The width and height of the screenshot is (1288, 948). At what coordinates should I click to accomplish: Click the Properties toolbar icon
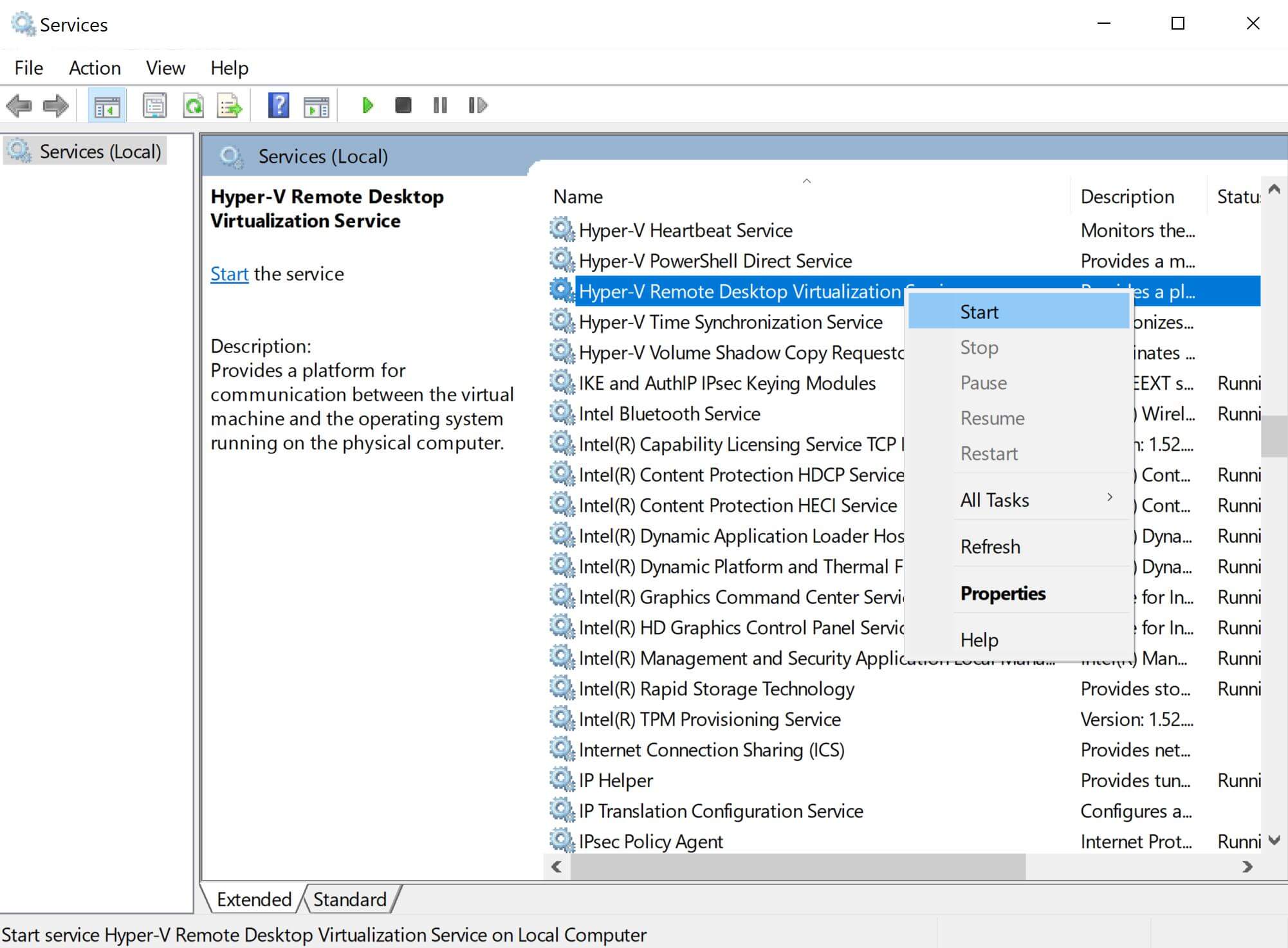pyautogui.click(x=154, y=106)
